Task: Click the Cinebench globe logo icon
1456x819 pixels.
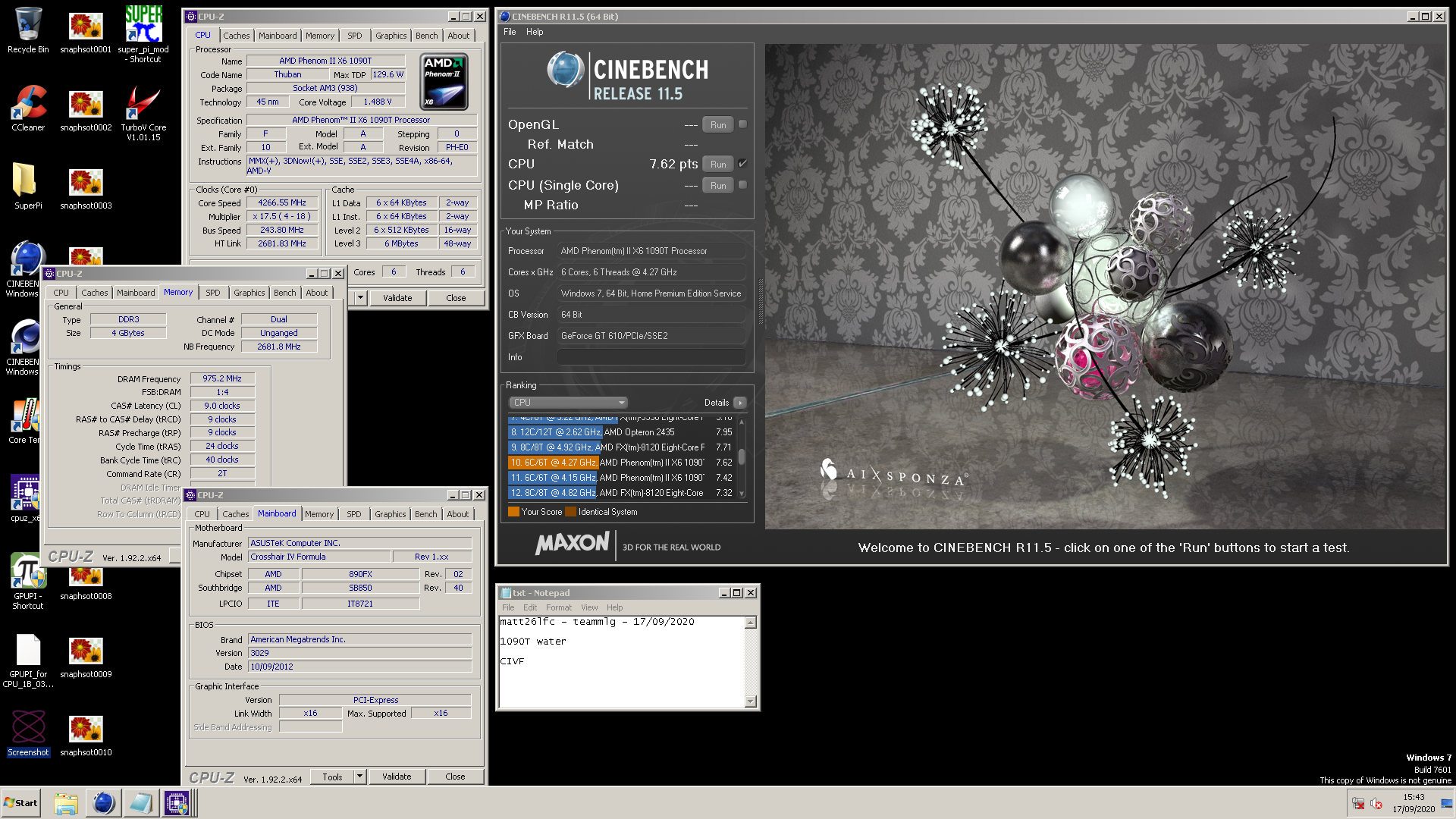Action: pos(565,70)
